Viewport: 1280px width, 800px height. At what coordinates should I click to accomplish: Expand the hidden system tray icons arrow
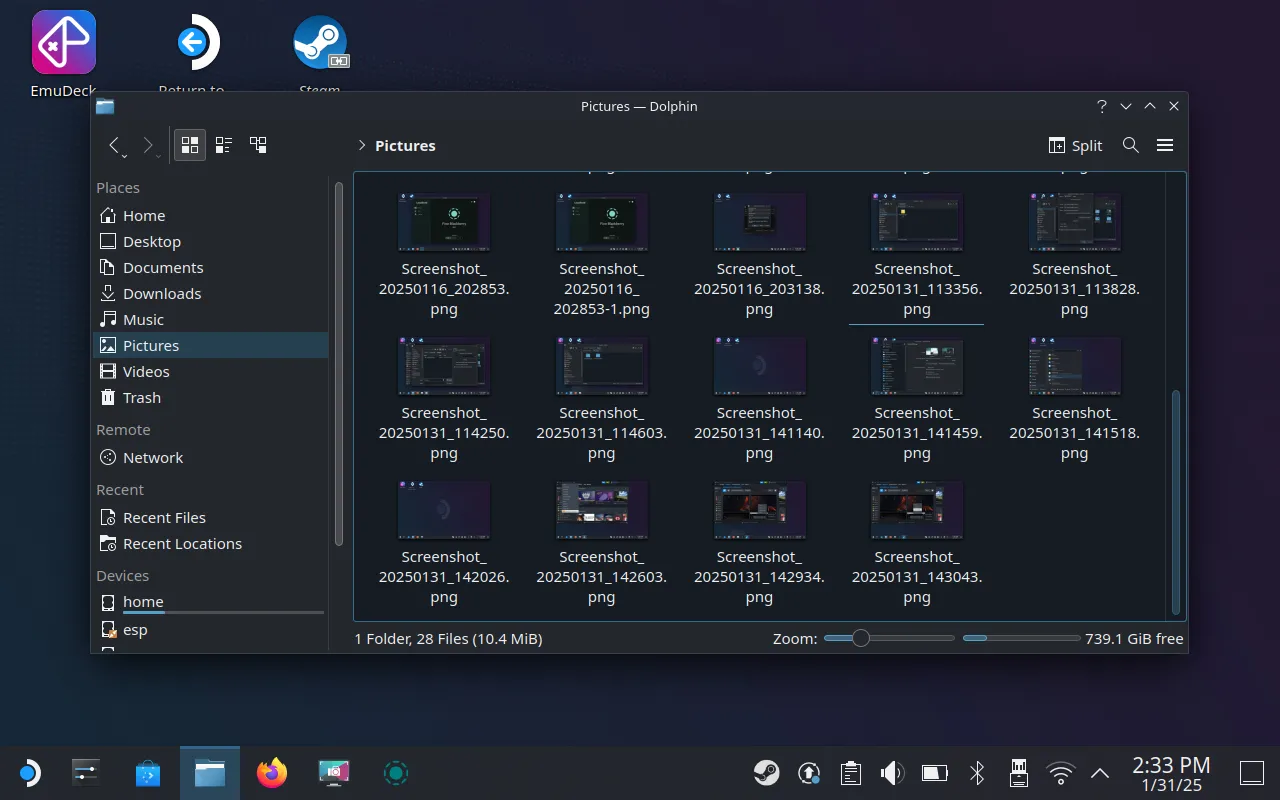1099,773
